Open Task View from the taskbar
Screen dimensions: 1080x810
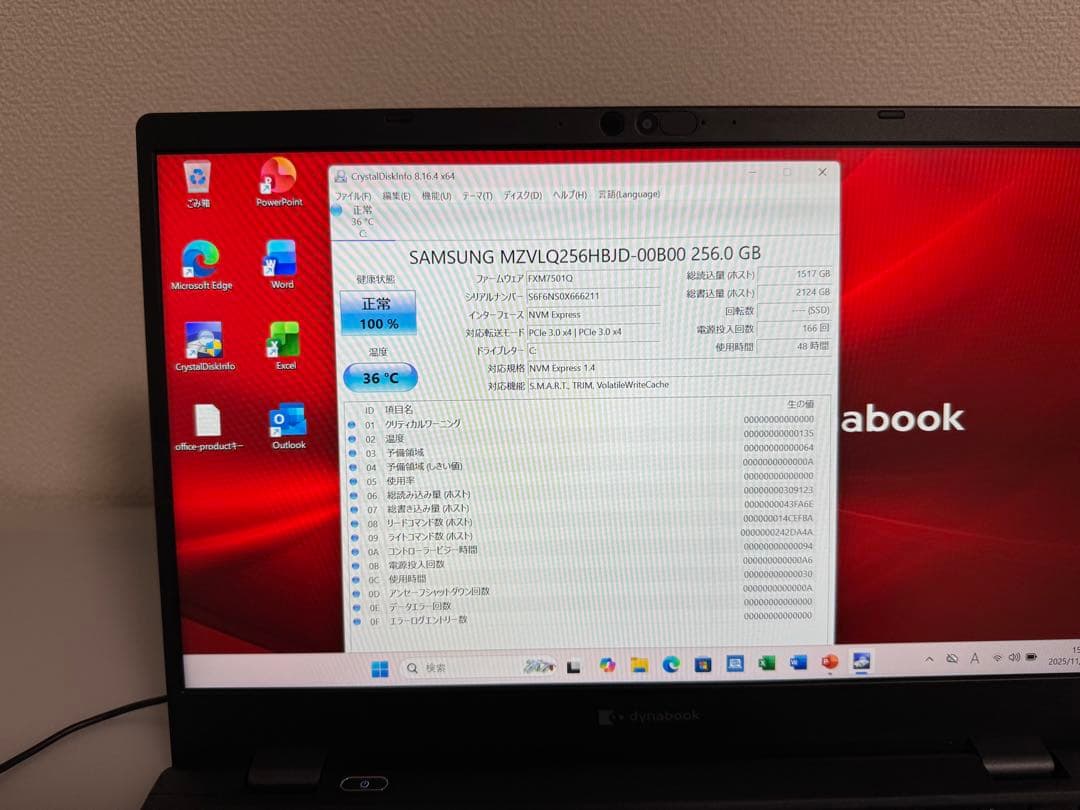click(x=574, y=667)
